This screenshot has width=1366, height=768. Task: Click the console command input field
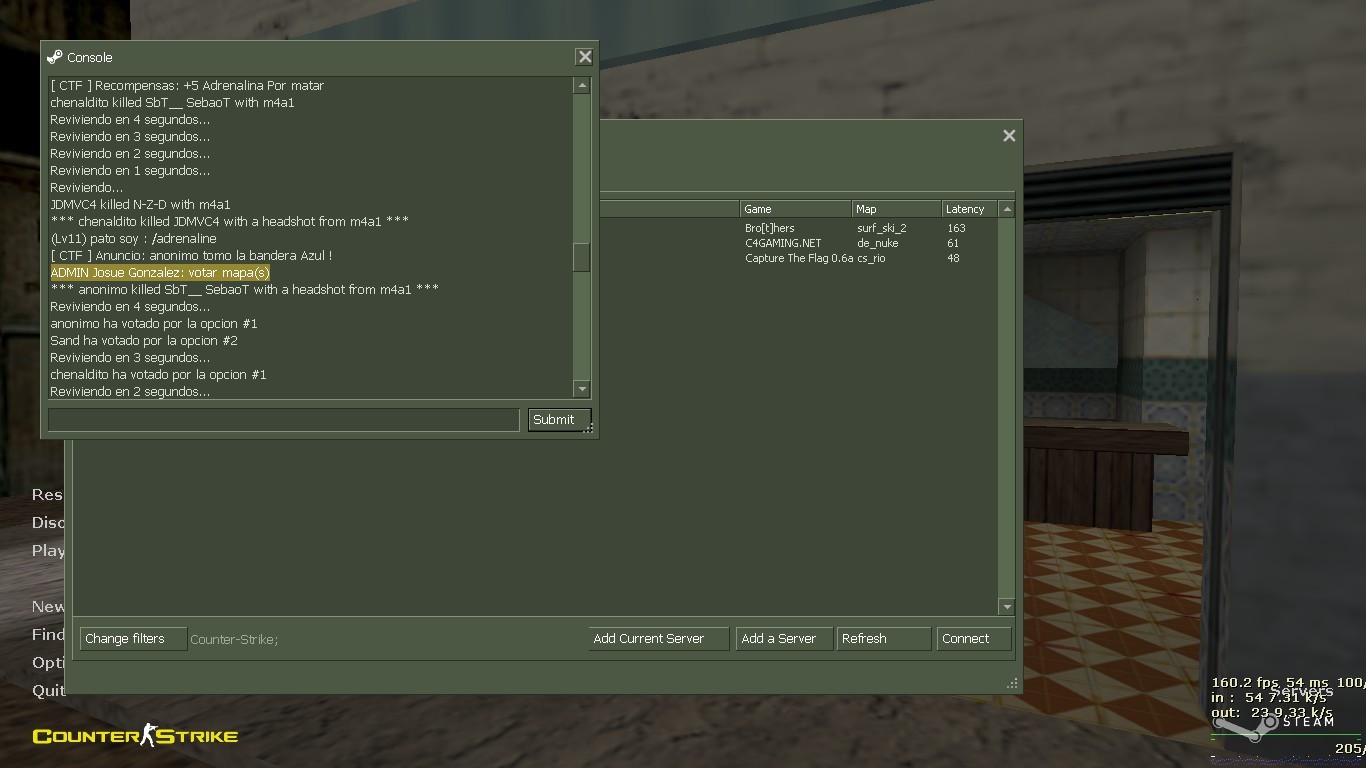coord(283,420)
